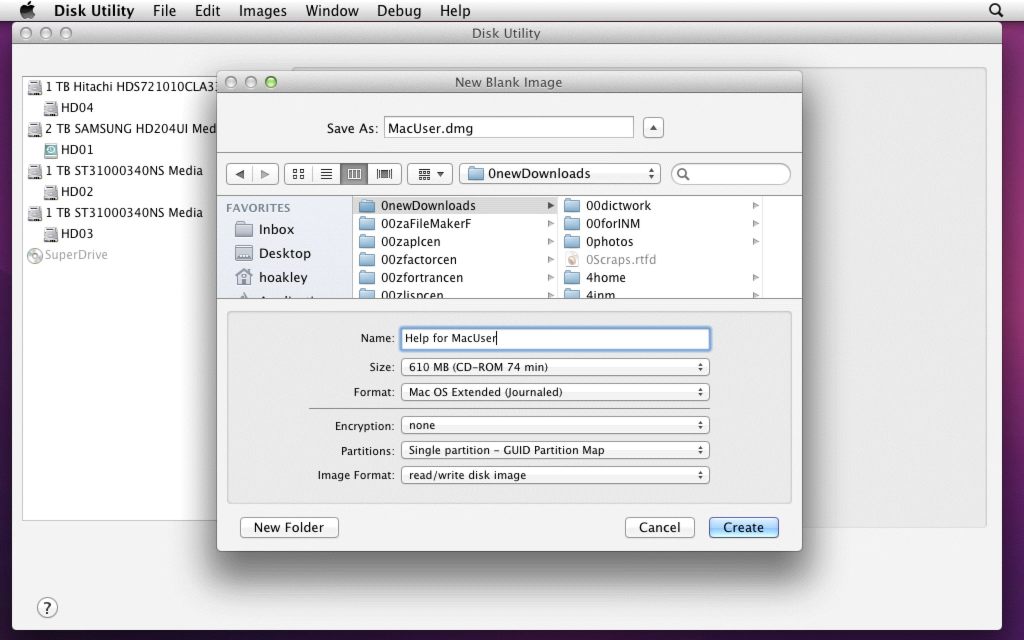This screenshot has height=640, width=1024.
Task: Select the 00forINM folder
Action: (660, 223)
